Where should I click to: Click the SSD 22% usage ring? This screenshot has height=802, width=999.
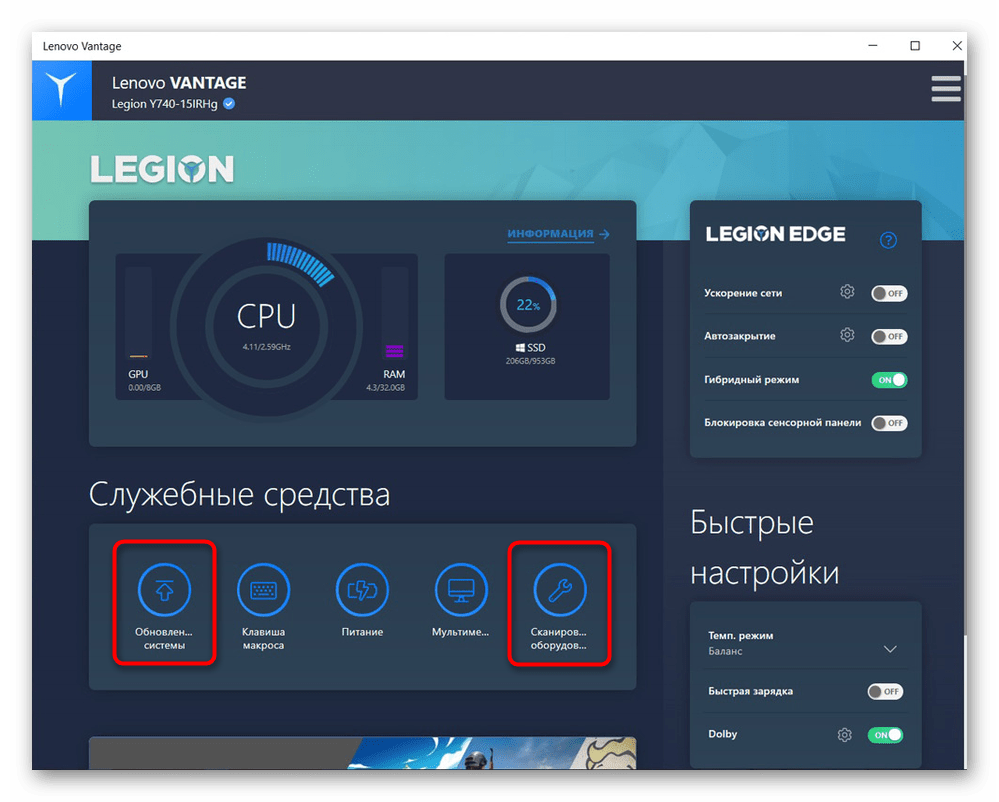(527, 305)
